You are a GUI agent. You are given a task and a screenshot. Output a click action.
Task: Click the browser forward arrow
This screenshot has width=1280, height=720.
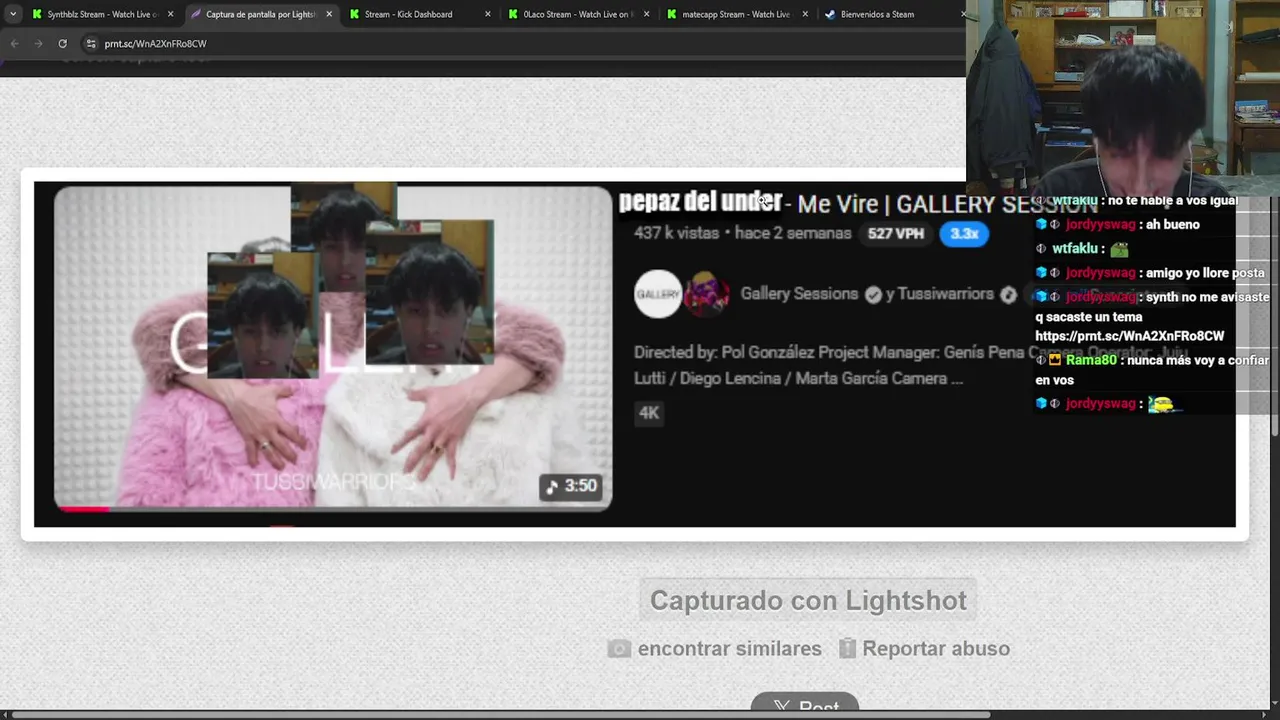[x=38, y=44]
